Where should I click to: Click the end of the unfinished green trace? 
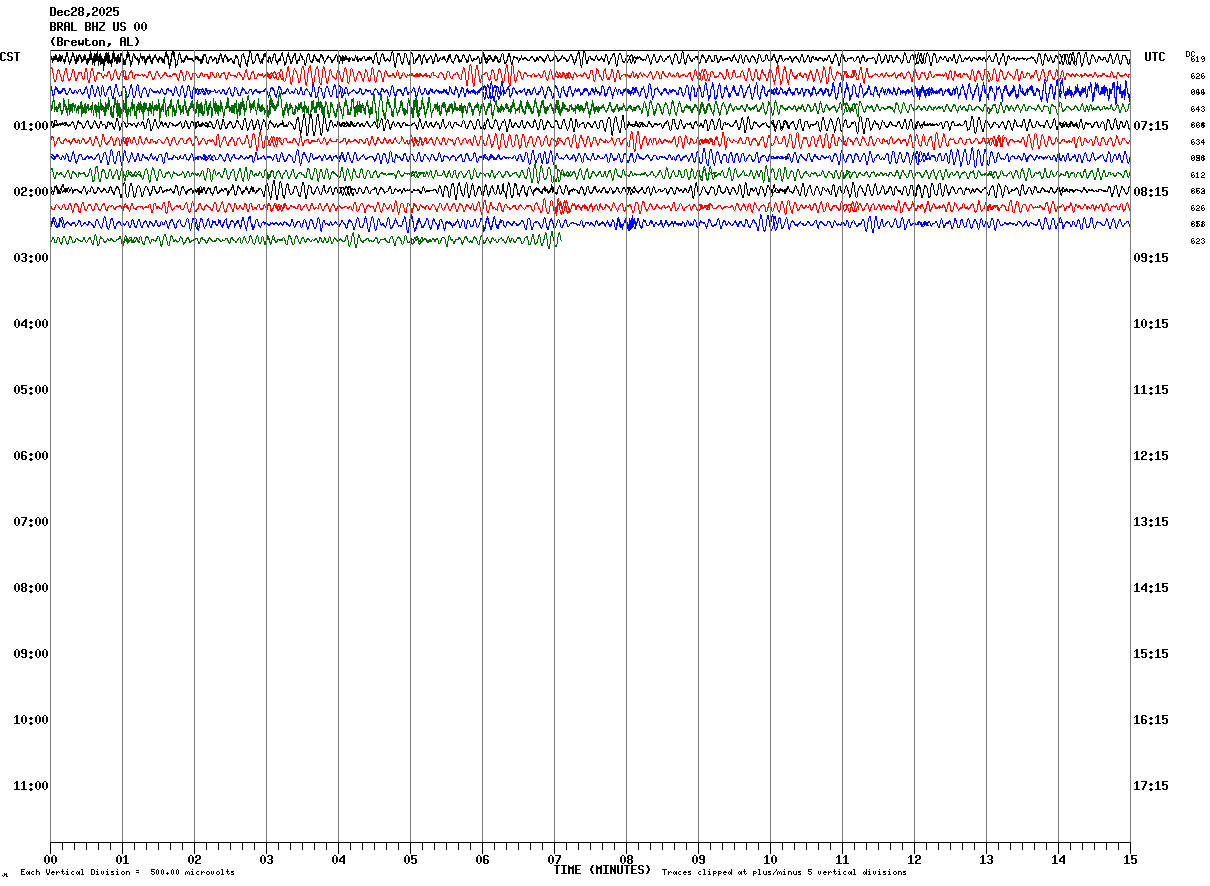point(560,238)
